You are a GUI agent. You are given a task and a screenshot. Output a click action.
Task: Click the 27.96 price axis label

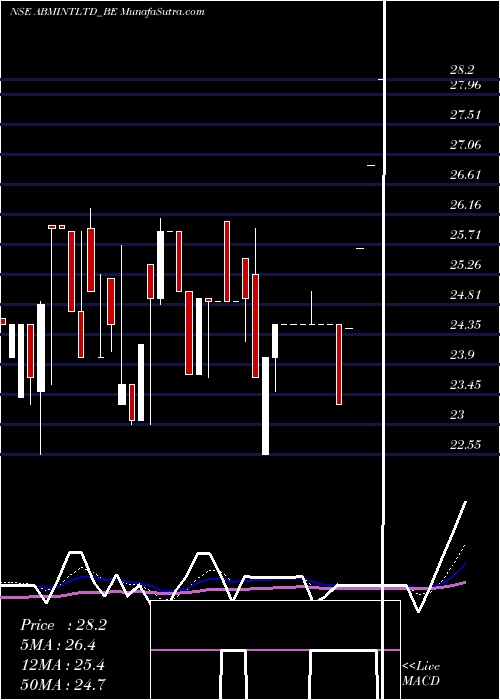pyautogui.click(x=465, y=85)
